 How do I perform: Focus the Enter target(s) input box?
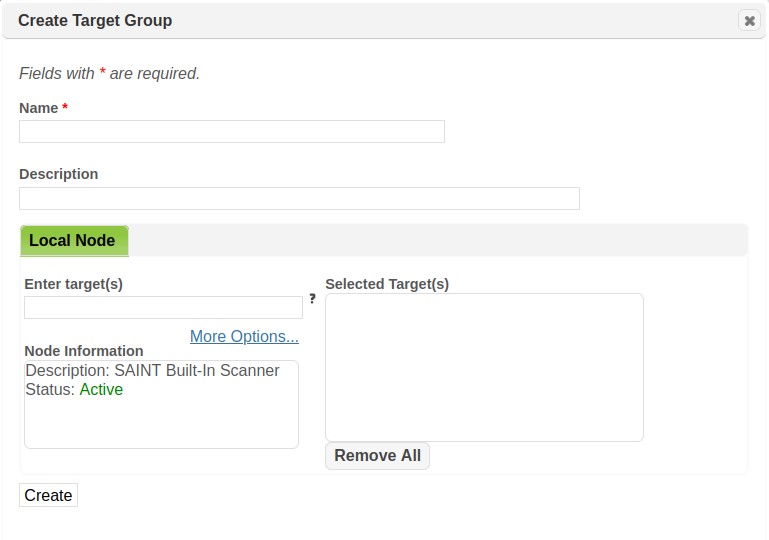163,307
